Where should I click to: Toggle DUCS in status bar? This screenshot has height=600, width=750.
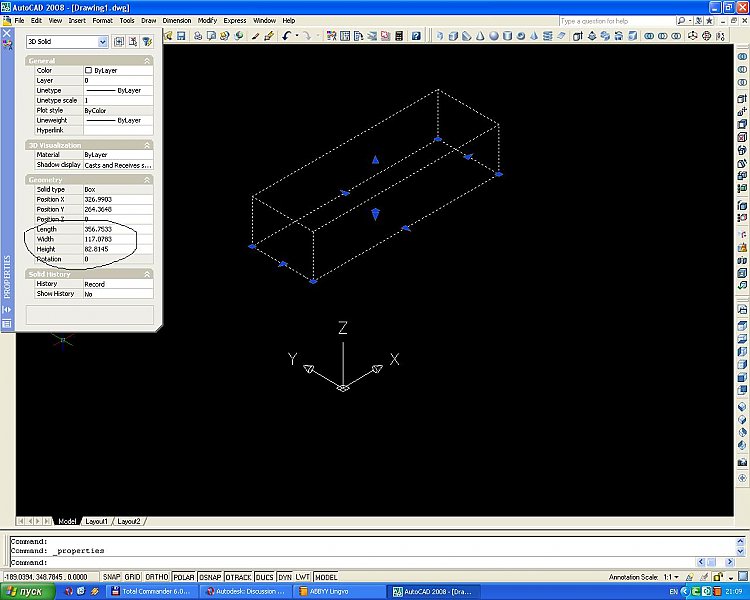click(x=265, y=577)
